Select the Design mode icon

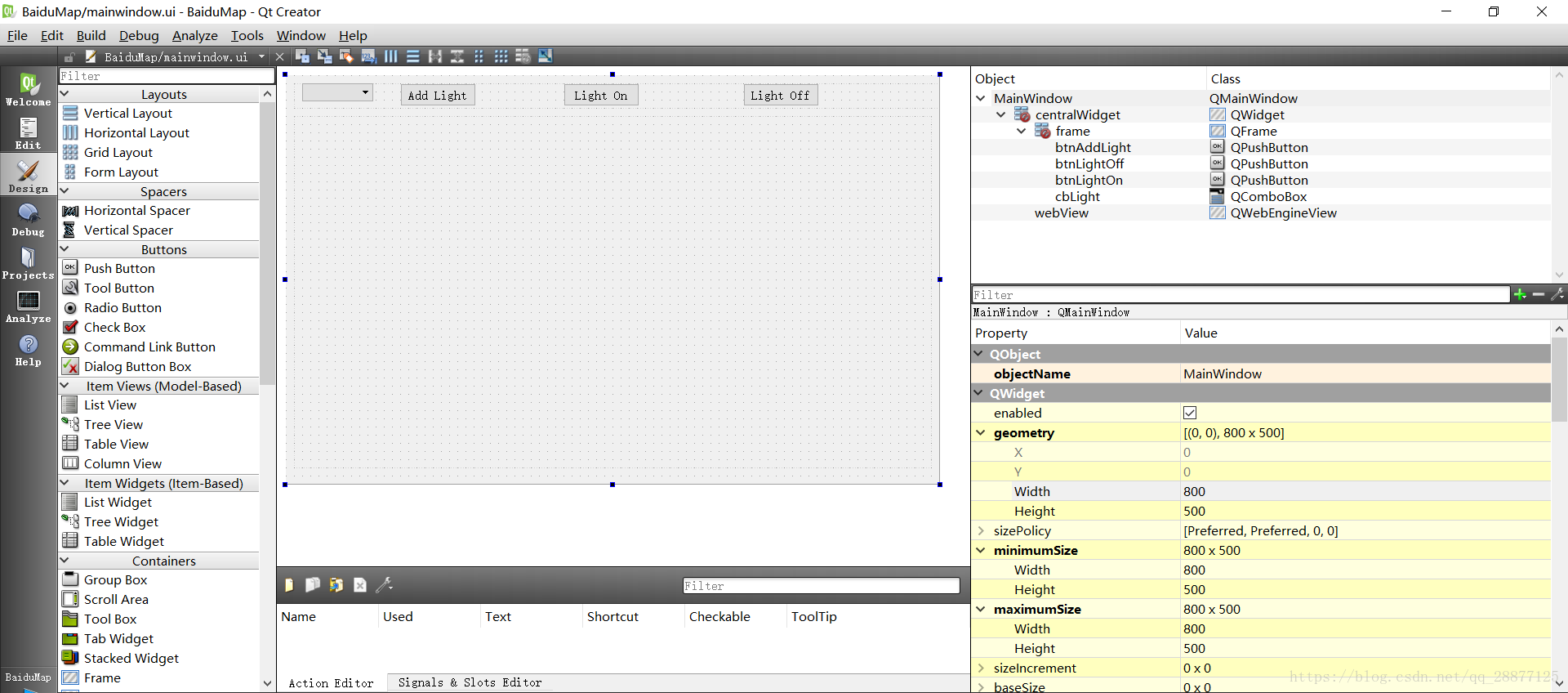click(29, 176)
